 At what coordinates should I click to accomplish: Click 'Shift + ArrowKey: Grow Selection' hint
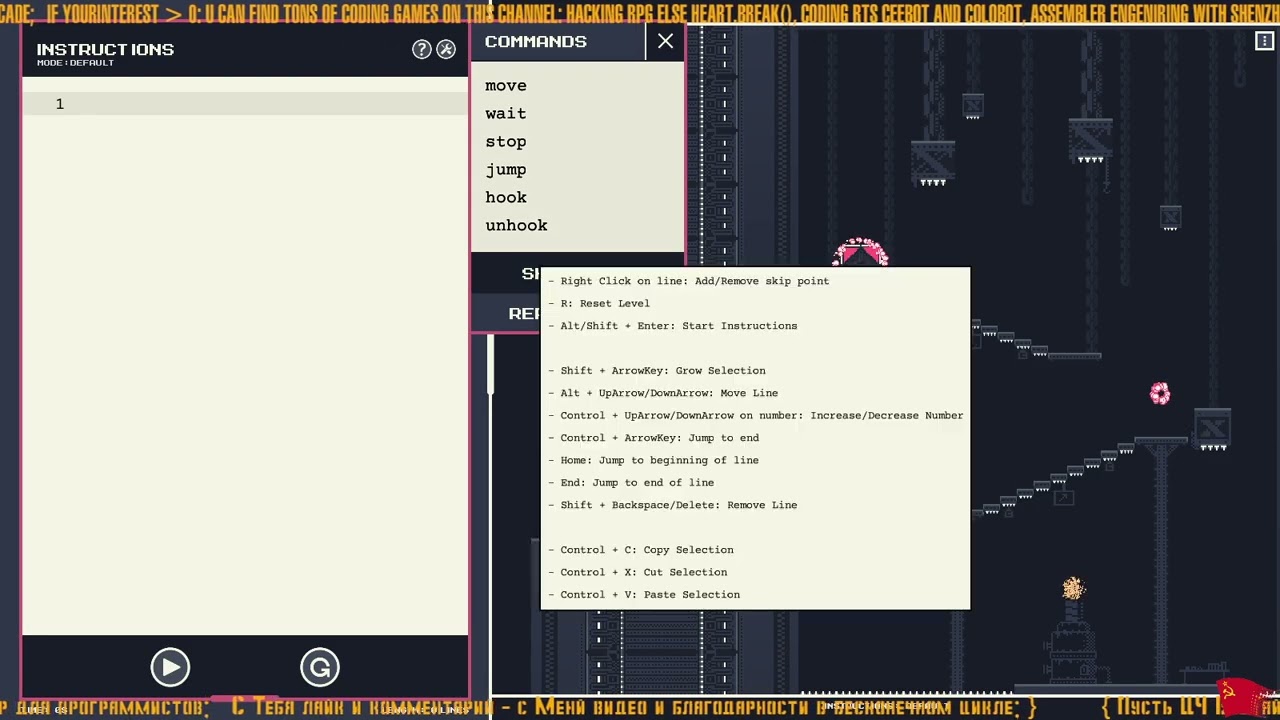[657, 371]
